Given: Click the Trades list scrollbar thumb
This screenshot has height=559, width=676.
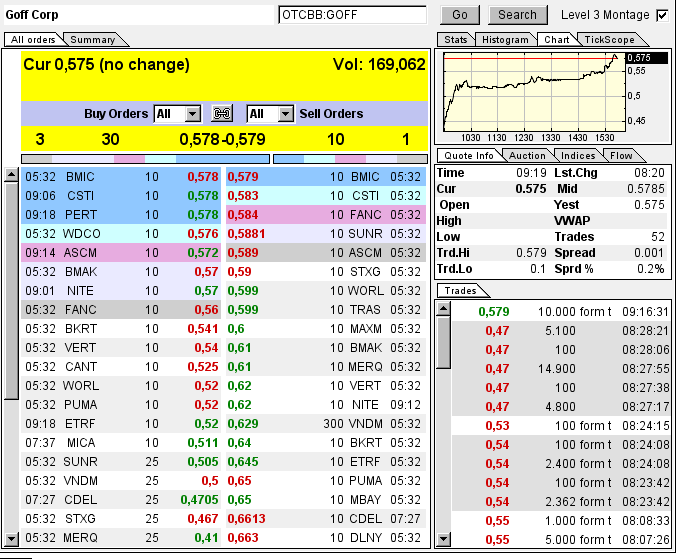Looking at the screenshot, I should pos(443,342).
